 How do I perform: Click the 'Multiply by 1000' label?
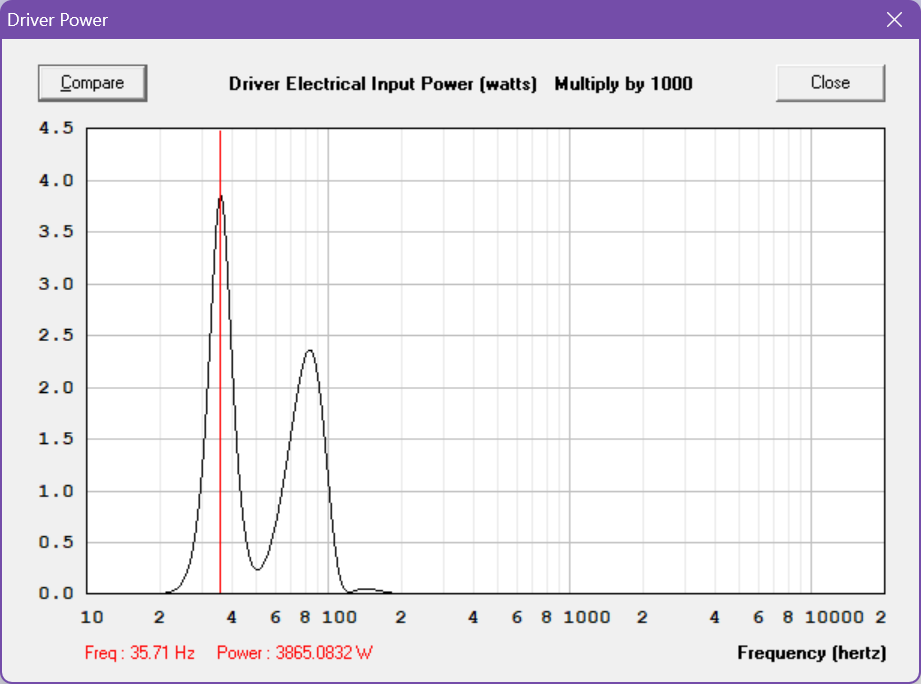623,84
